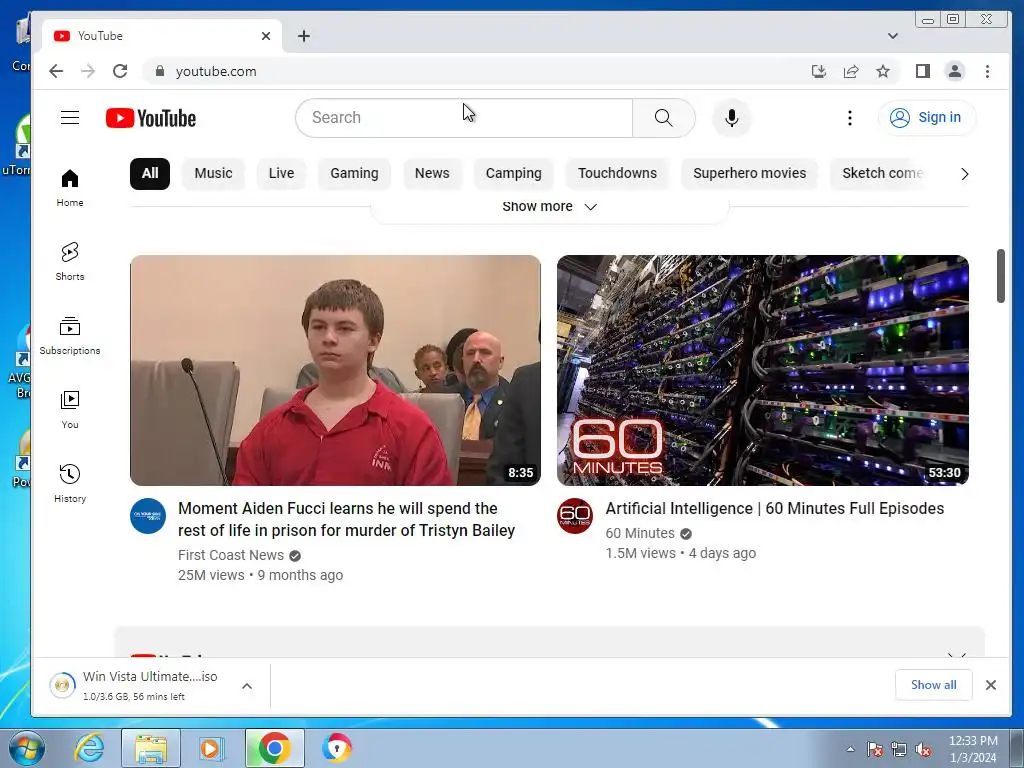Image resolution: width=1024 pixels, height=768 pixels.
Task: Open Chrome three-dot menu
Action: (987, 71)
